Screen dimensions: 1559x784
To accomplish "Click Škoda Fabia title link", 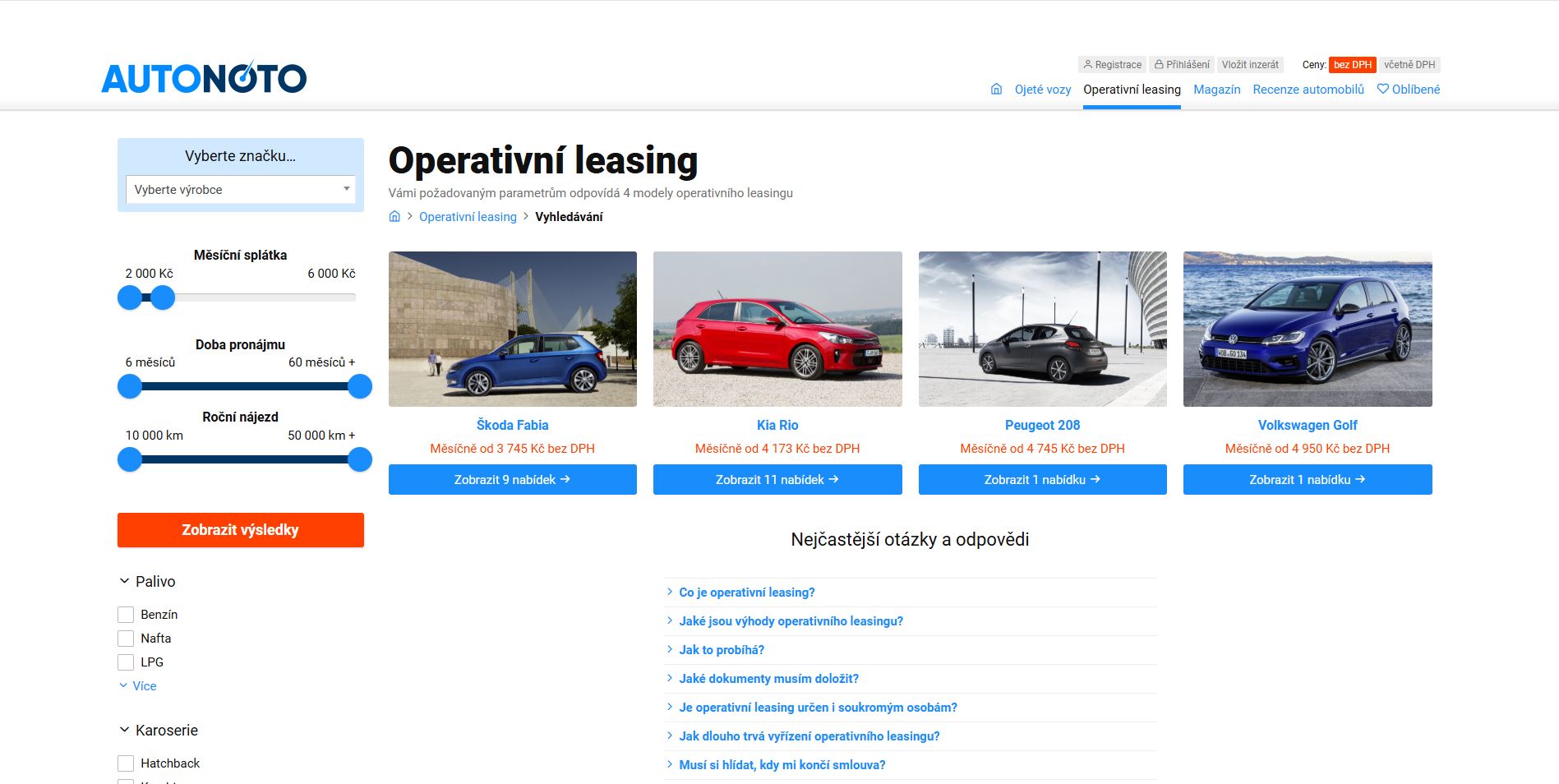I will tap(513, 425).
